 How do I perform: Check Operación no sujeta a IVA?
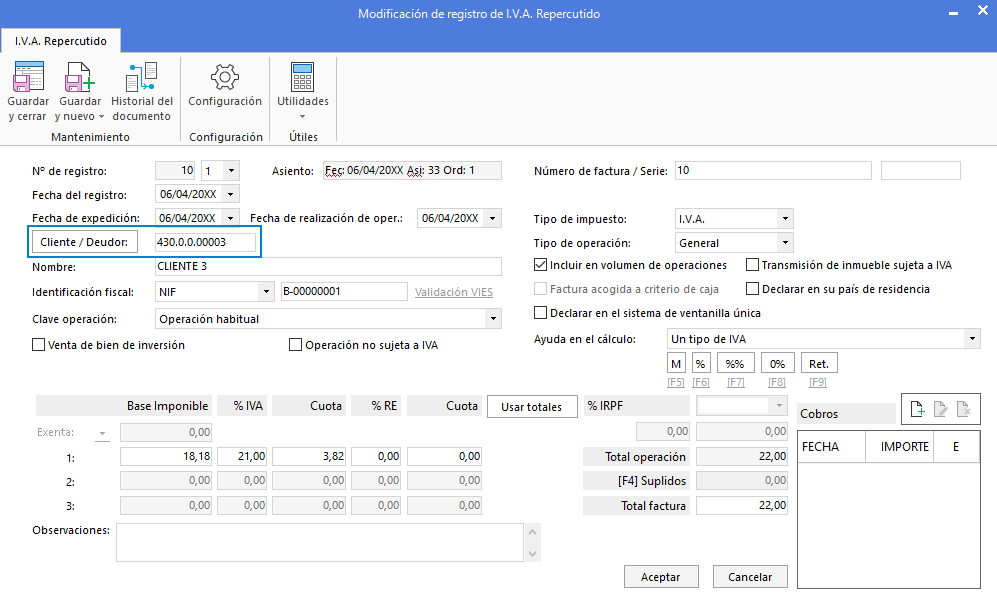click(295, 345)
